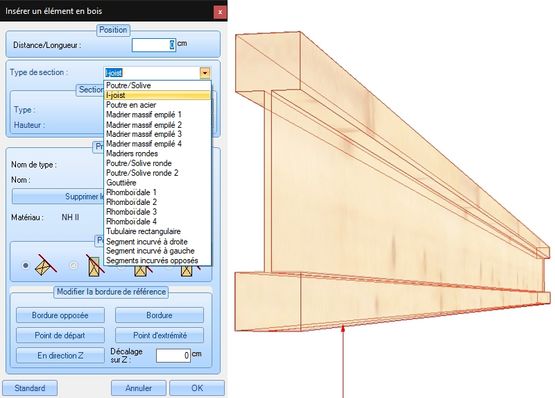
Task: Pick 'Poutre en acier' option
Action: click(x=158, y=105)
